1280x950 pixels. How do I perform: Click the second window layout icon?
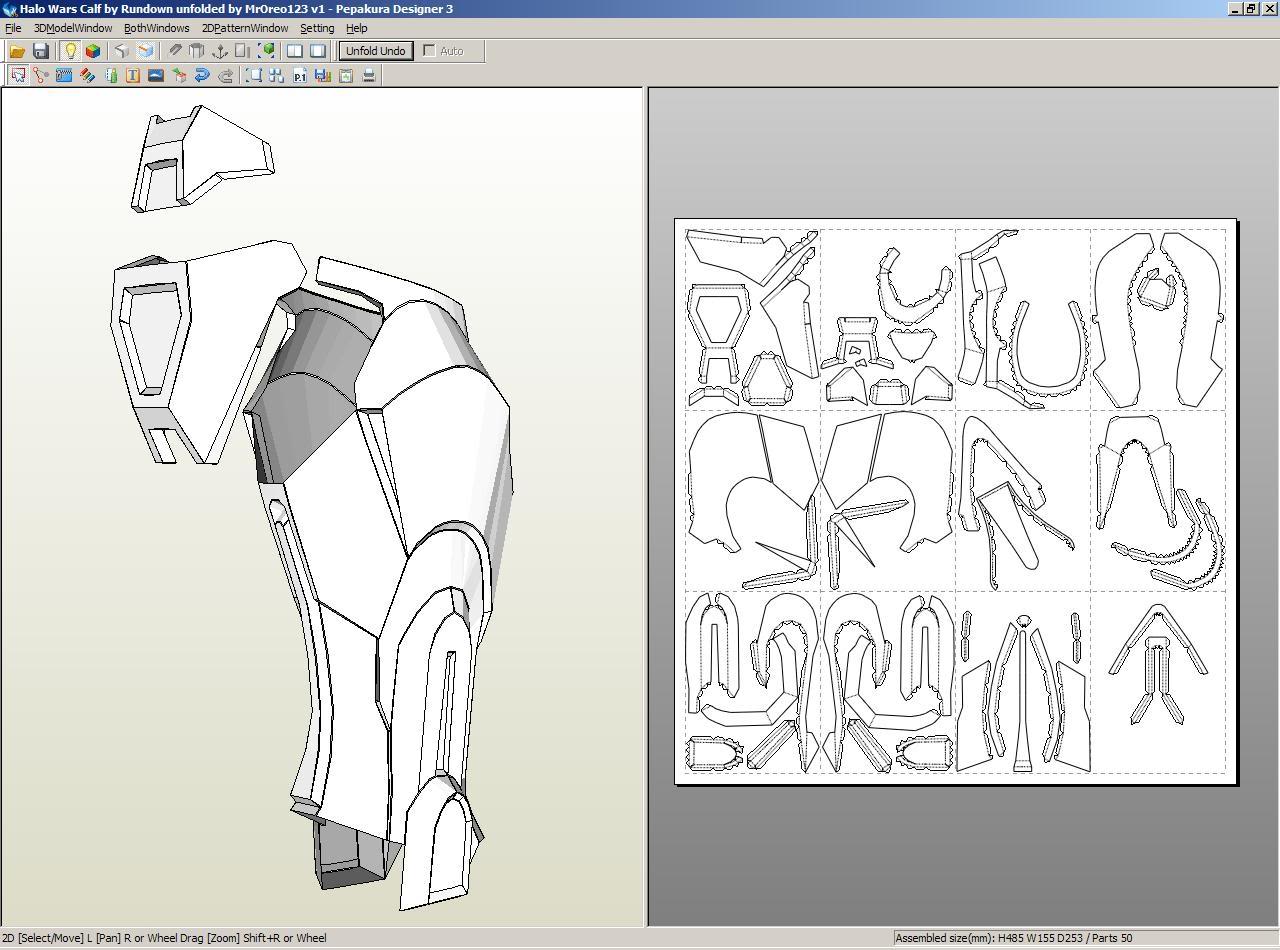click(318, 51)
